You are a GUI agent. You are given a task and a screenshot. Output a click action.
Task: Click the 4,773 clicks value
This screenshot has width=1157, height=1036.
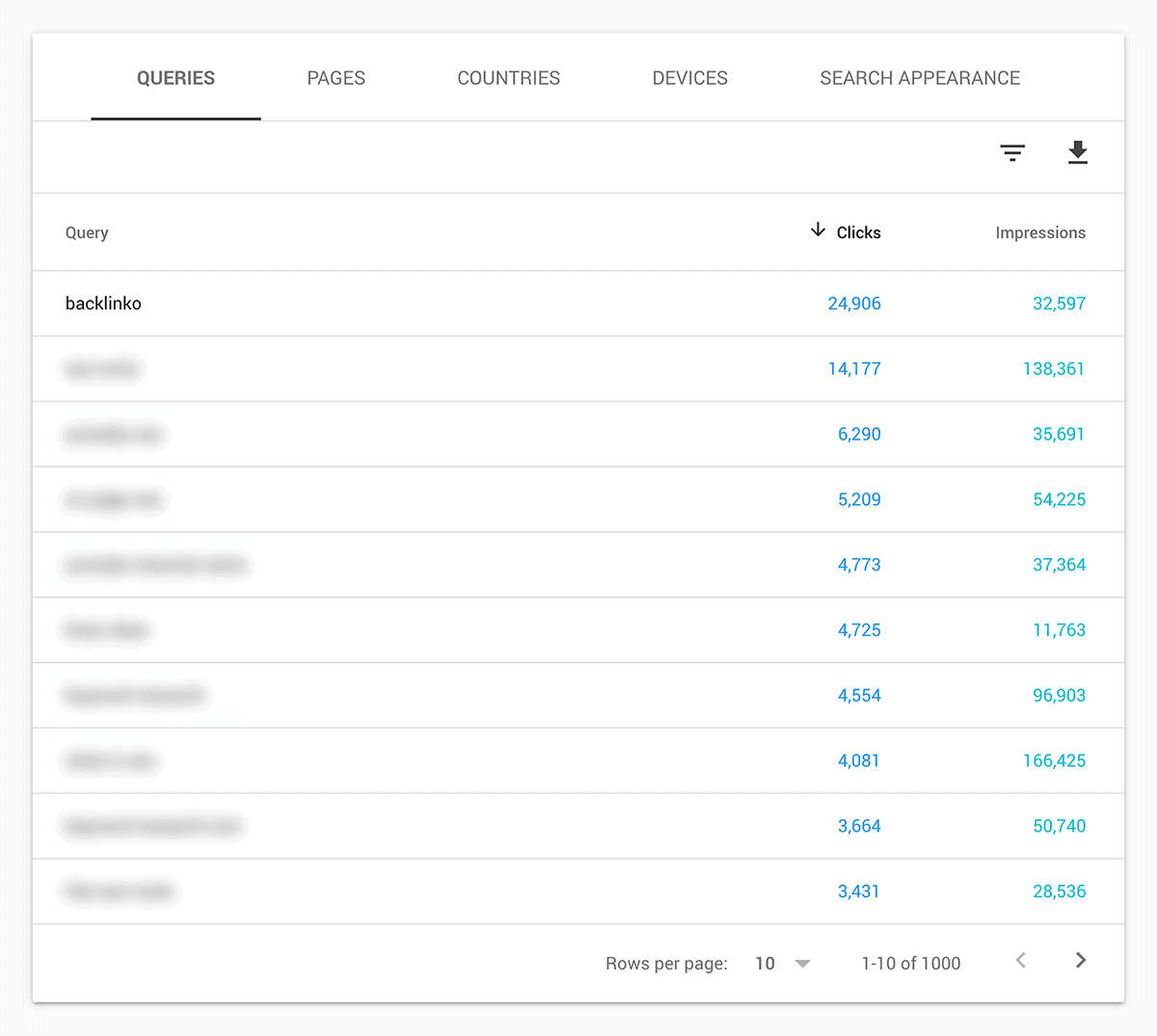coord(859,565)
